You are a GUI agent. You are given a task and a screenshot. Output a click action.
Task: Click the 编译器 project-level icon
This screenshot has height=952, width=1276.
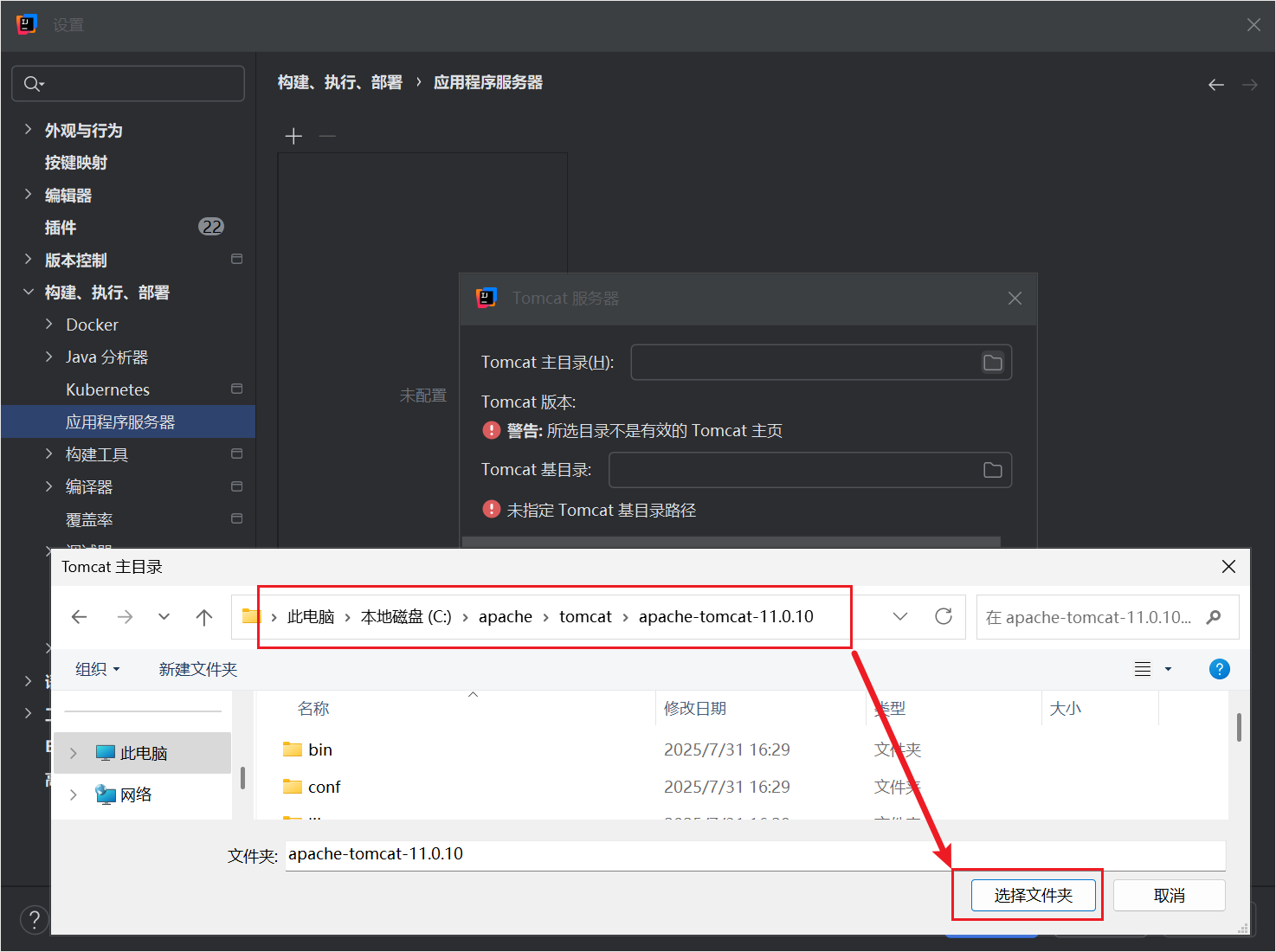236,486
